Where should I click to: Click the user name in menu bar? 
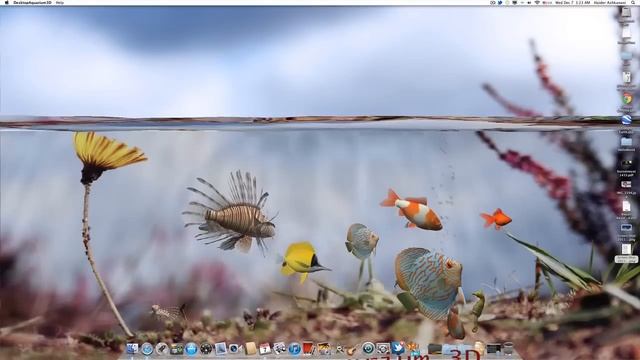(x=610, y=2)
